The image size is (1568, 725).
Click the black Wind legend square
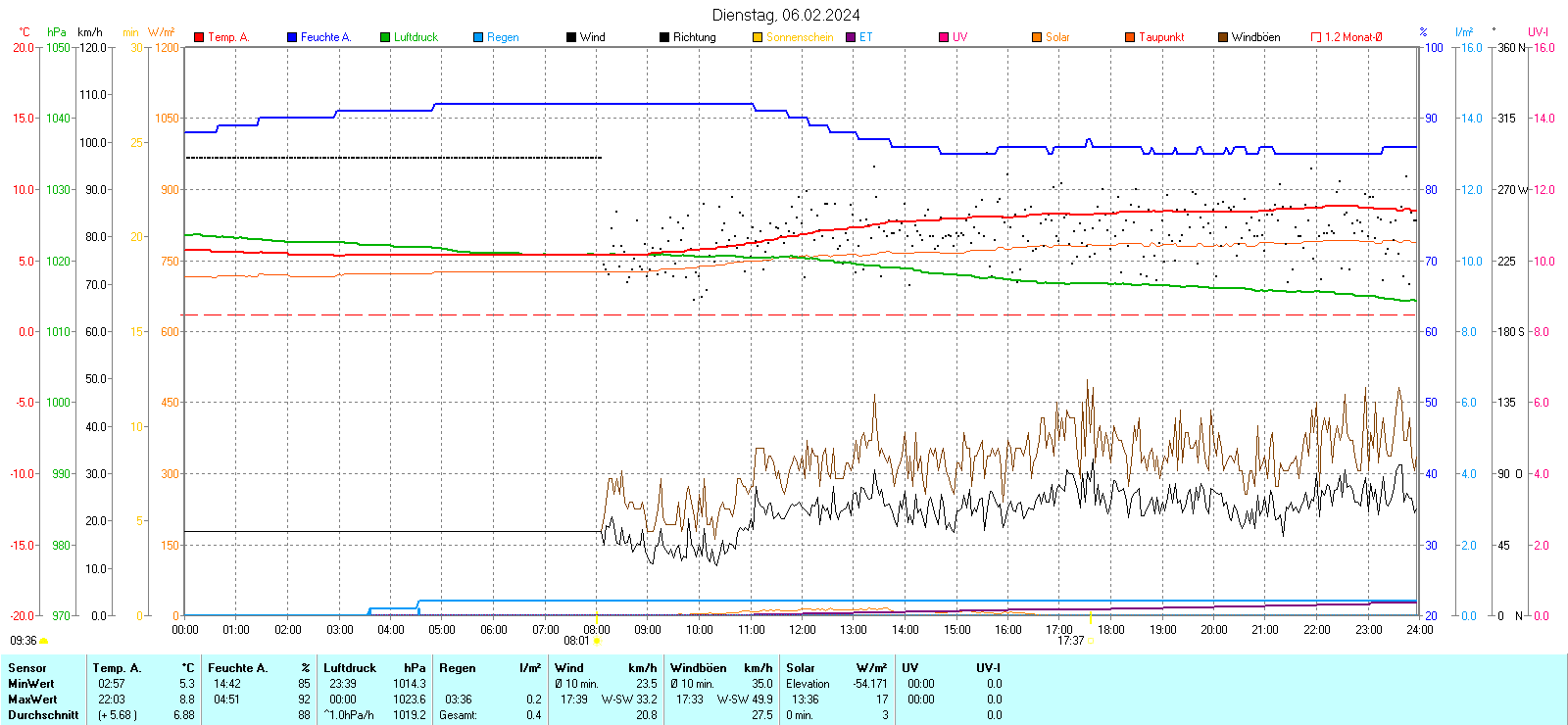pyautogui.click(x=571, y=37)
